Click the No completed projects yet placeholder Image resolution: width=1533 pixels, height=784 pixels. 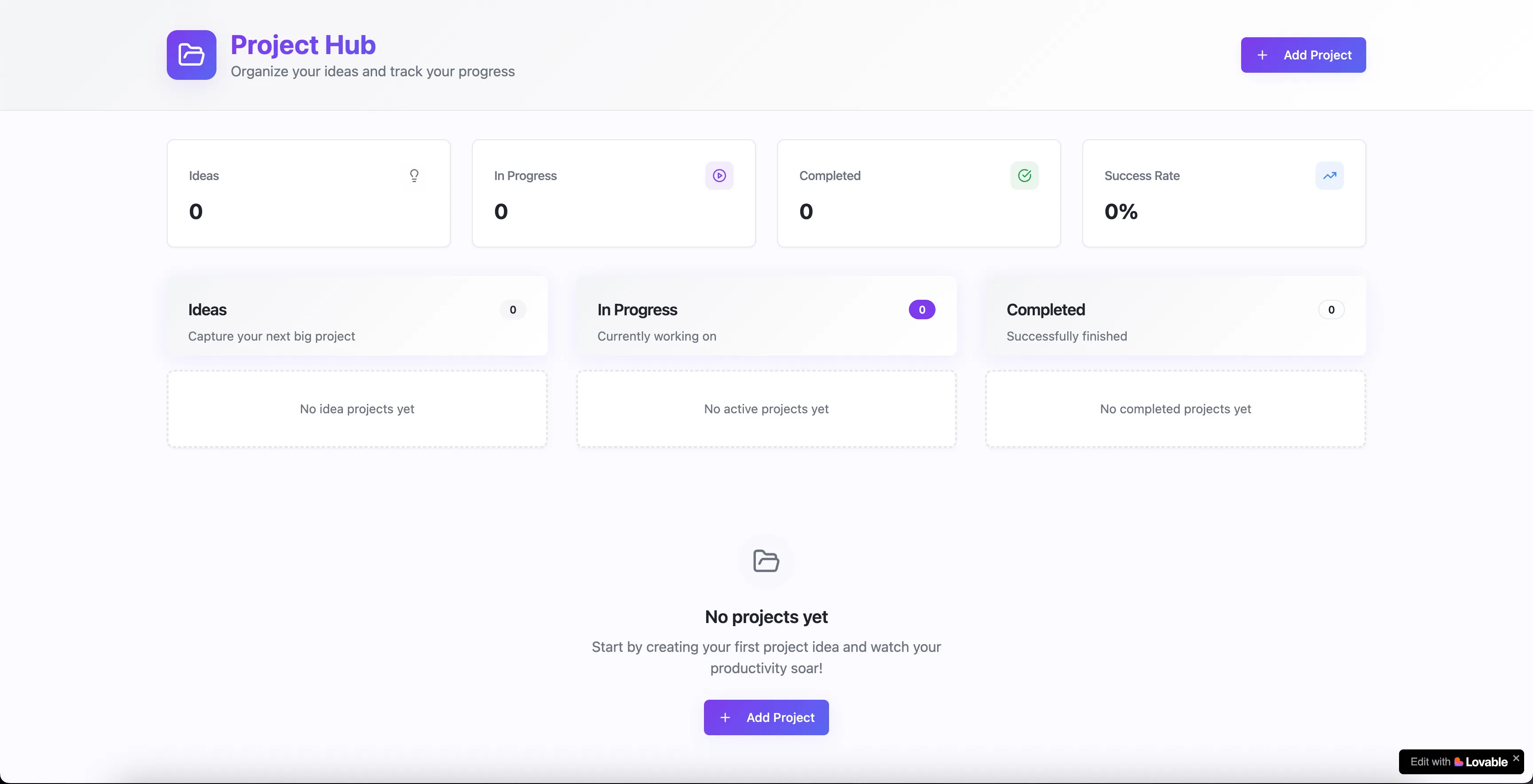(x=1175, y=409)
